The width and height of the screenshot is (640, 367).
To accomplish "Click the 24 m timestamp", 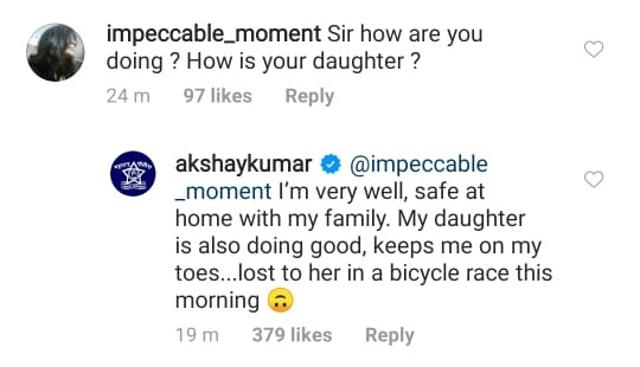I will coord(128,96).
